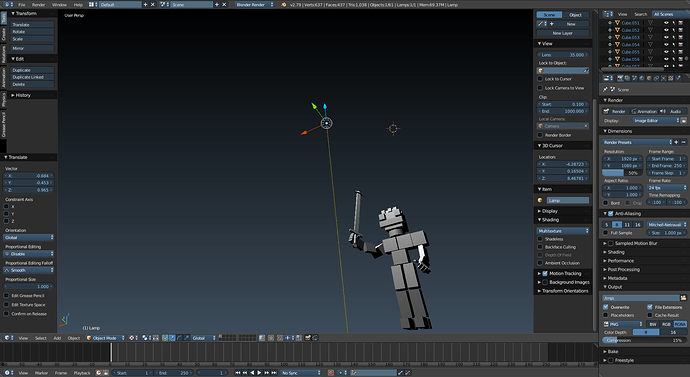The height and width of the screenshot is (377, 690).
Task: Open the File menu
Action: [x=22, y=4]
